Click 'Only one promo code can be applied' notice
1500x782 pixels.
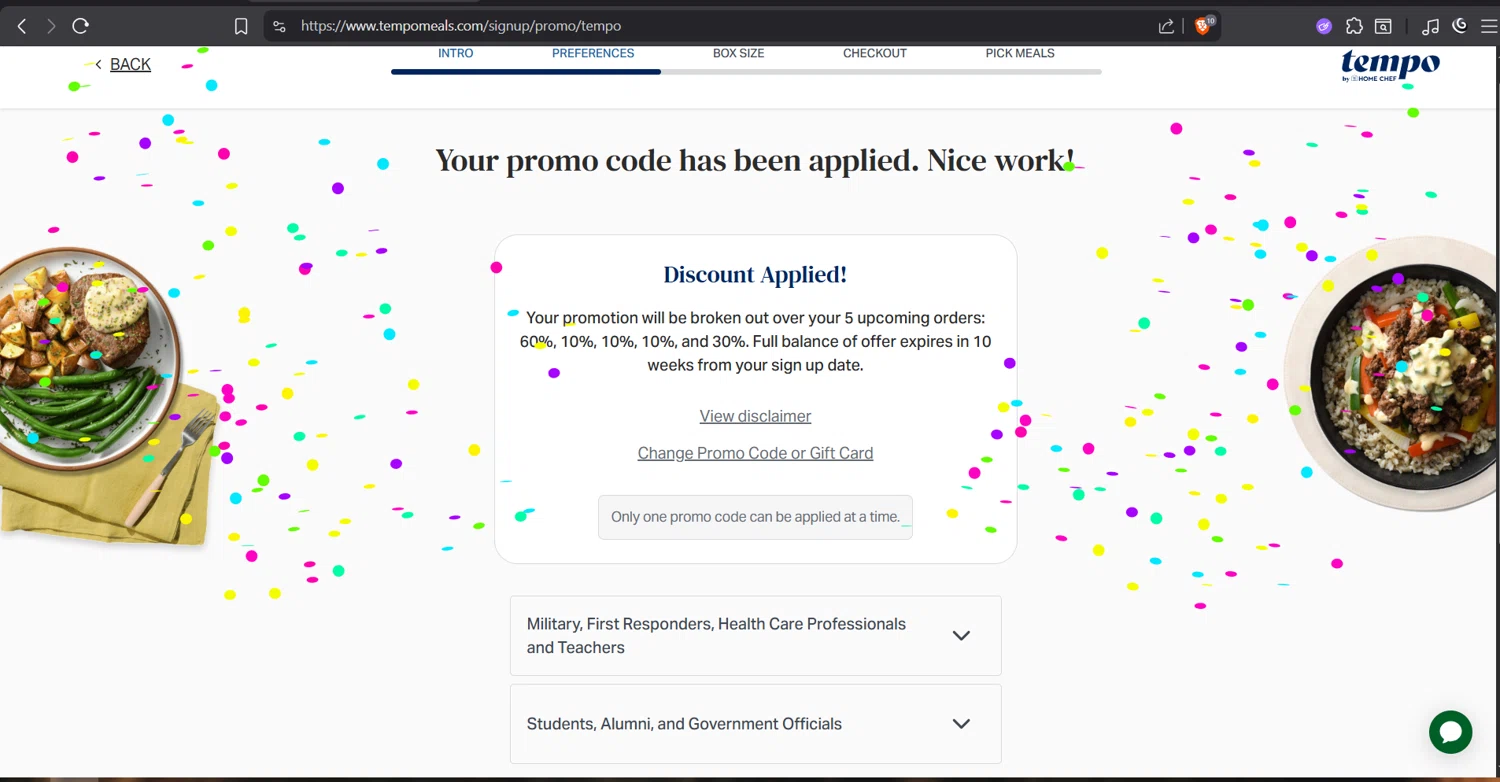[755, 517]
